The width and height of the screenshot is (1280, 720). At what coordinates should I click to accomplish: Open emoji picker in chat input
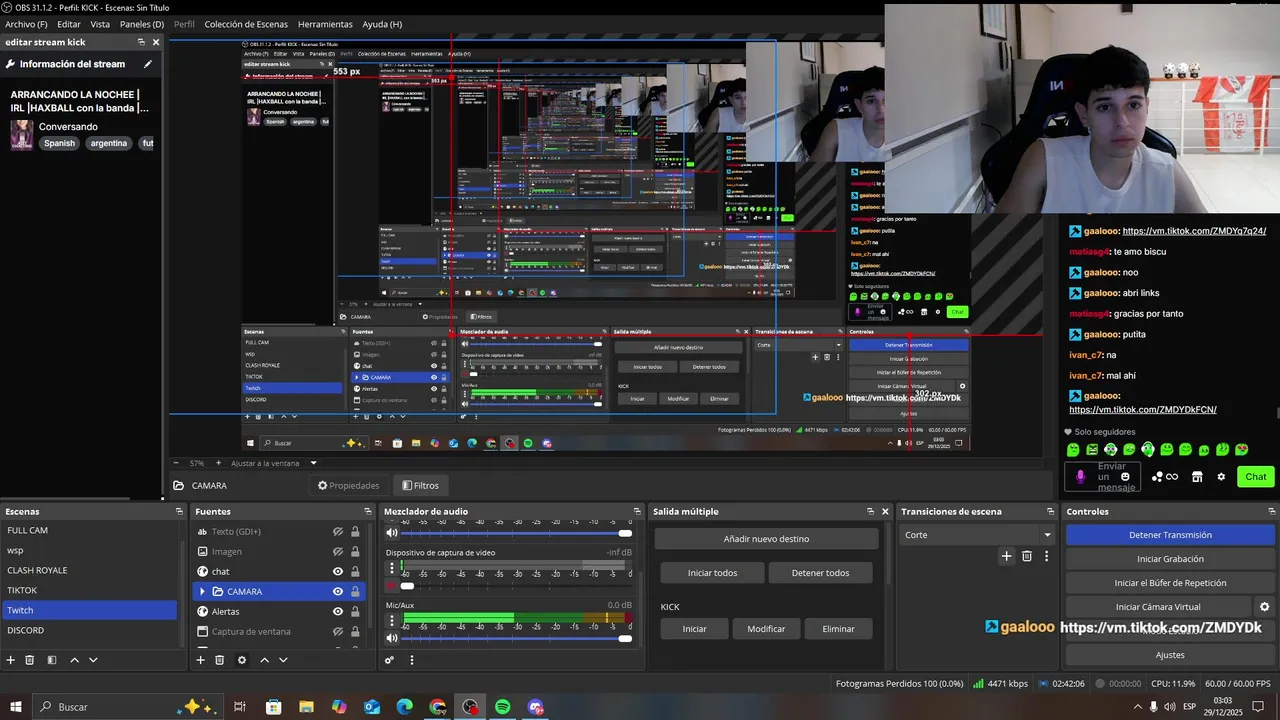pyautogui.click(x=1126, y=477)
